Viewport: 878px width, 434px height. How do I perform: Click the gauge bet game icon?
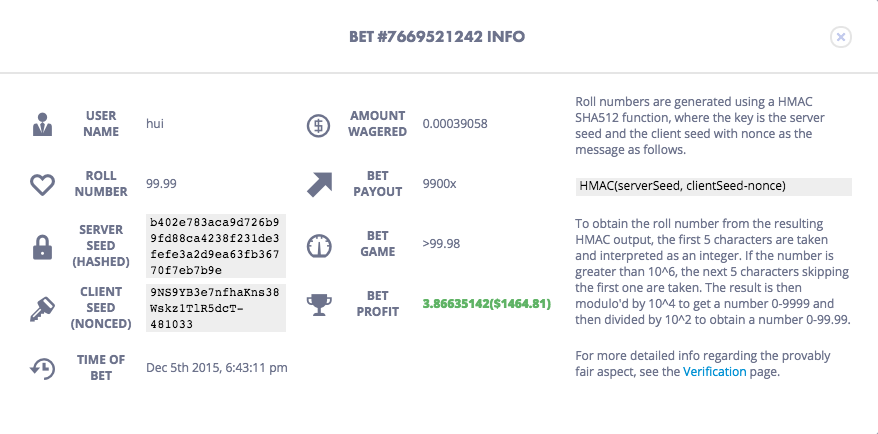point(319,245)
